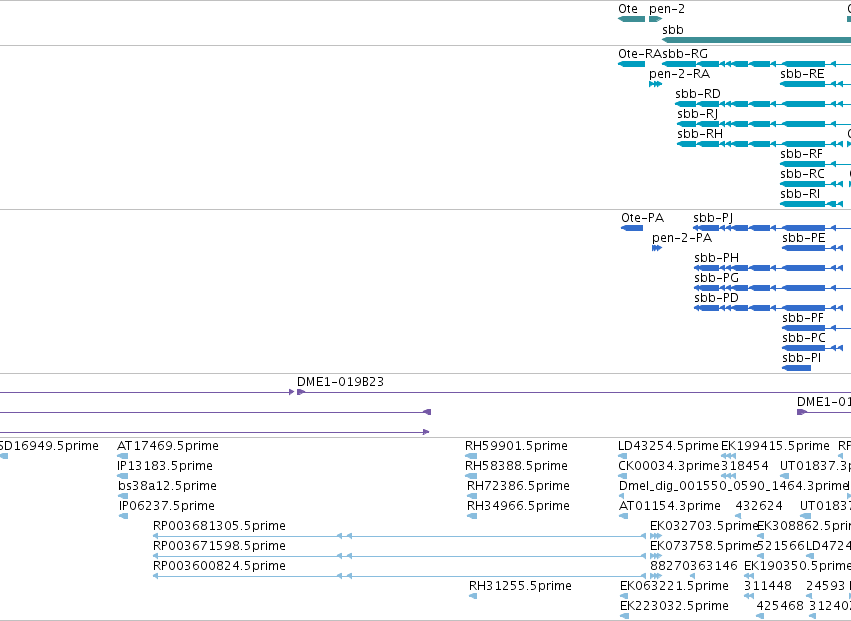Open the EK223032.5prime EST label
Image resolution: width=851 pixels, height=621 pixels.
[674, 606]
